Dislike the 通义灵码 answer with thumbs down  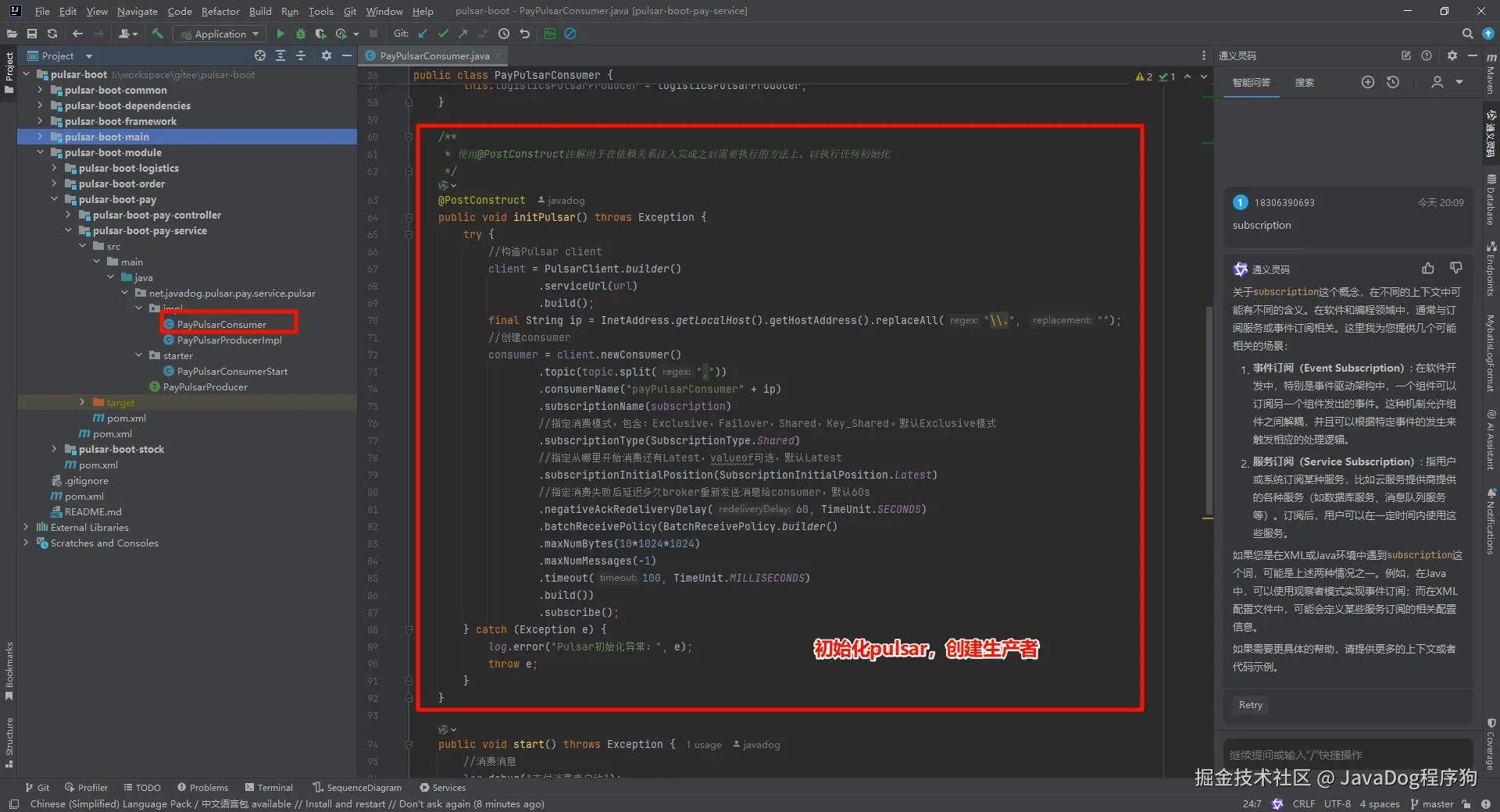(x=1456, y=269)
